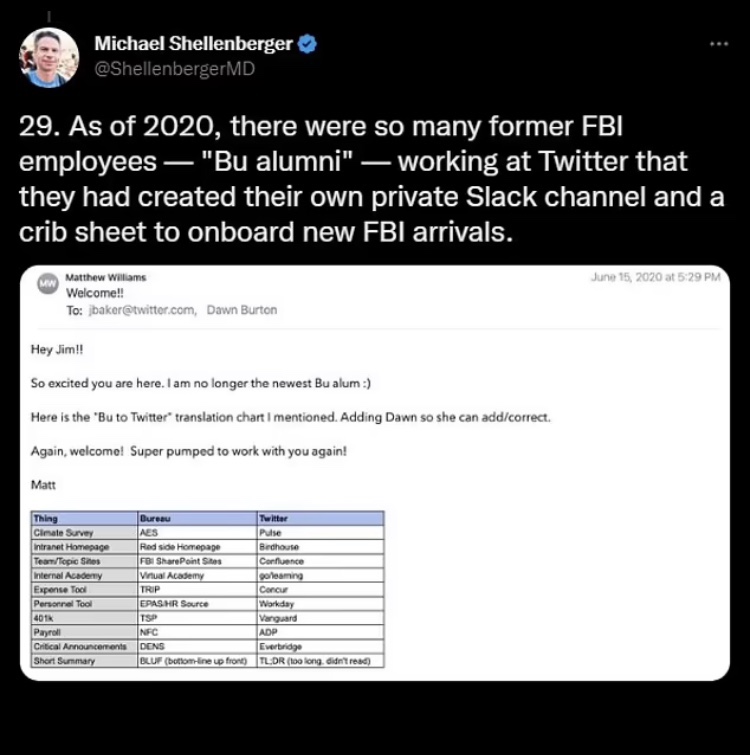Click Michael Shellenberger's profile photo
750x755 pixels.
click(49, 57)
